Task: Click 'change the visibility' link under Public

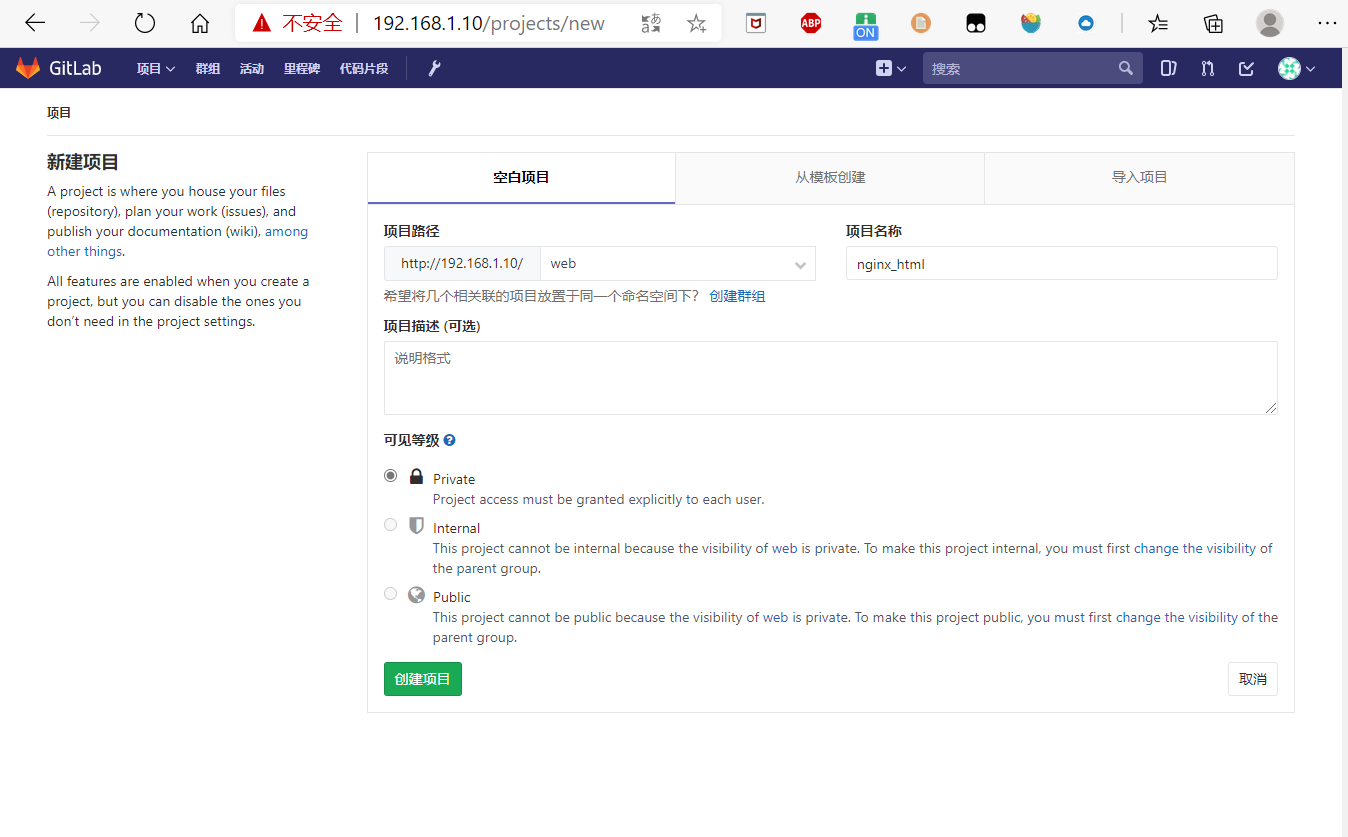Action: coord(1177,617)
